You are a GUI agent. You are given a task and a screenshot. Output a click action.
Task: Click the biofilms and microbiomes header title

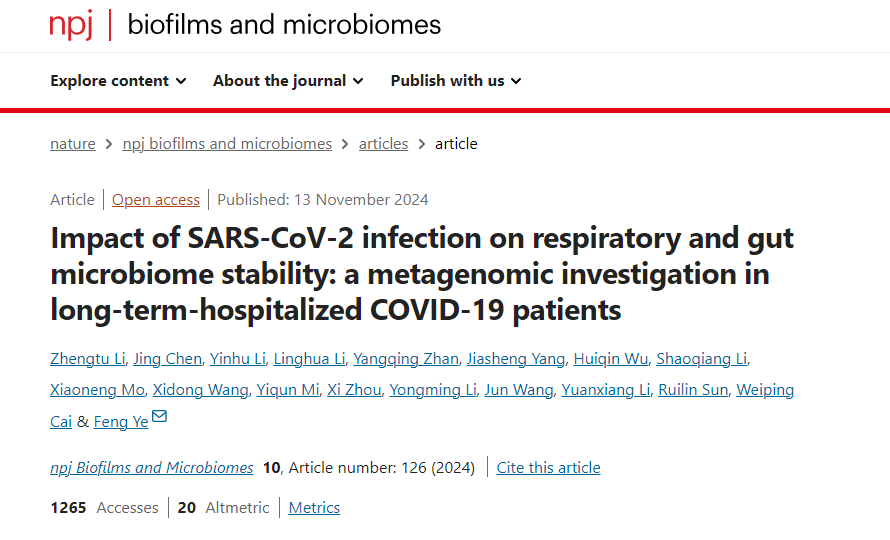pyautogui.click(x=284, y=25)
